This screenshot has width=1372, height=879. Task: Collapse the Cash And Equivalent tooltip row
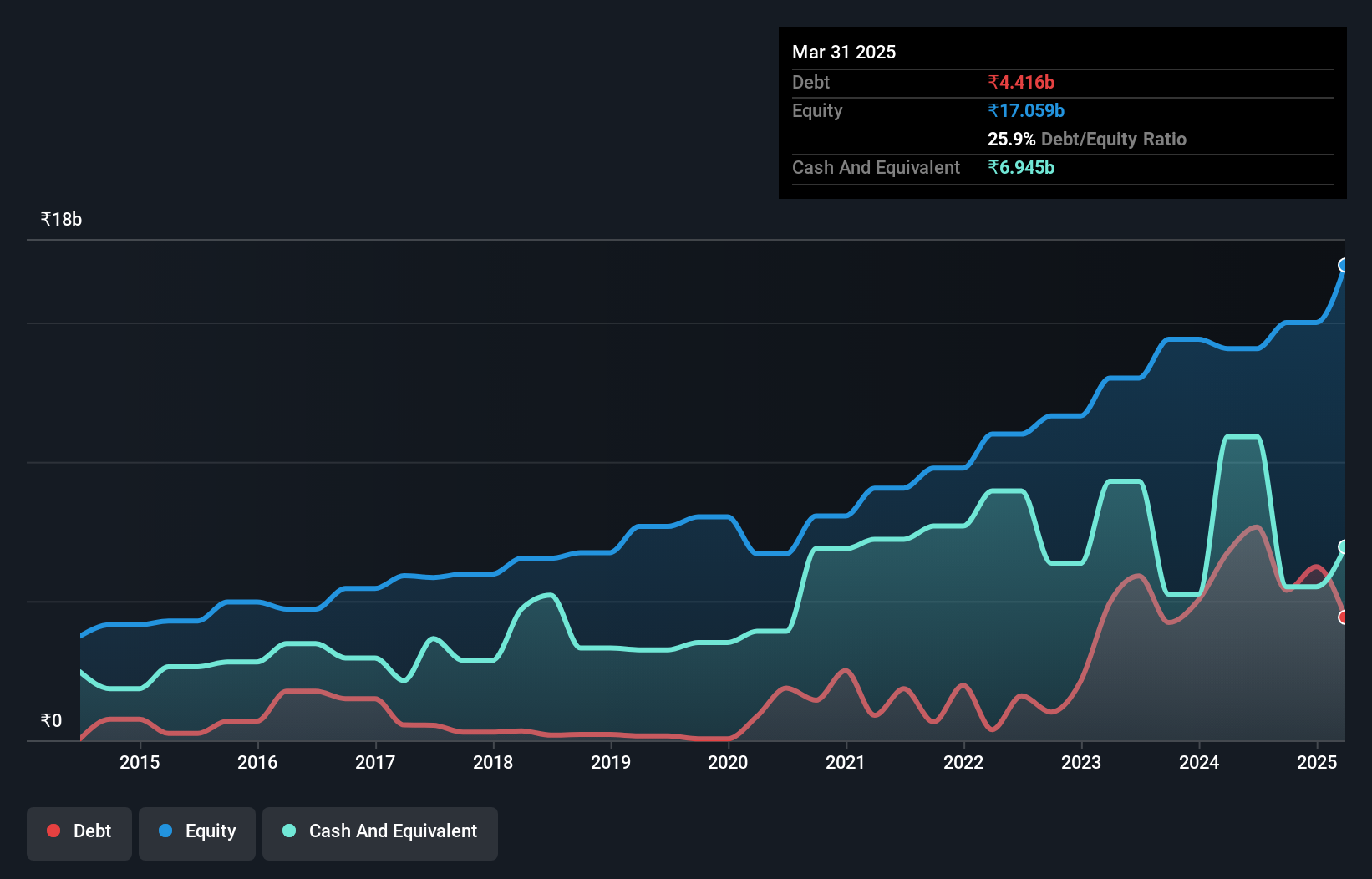875,167
